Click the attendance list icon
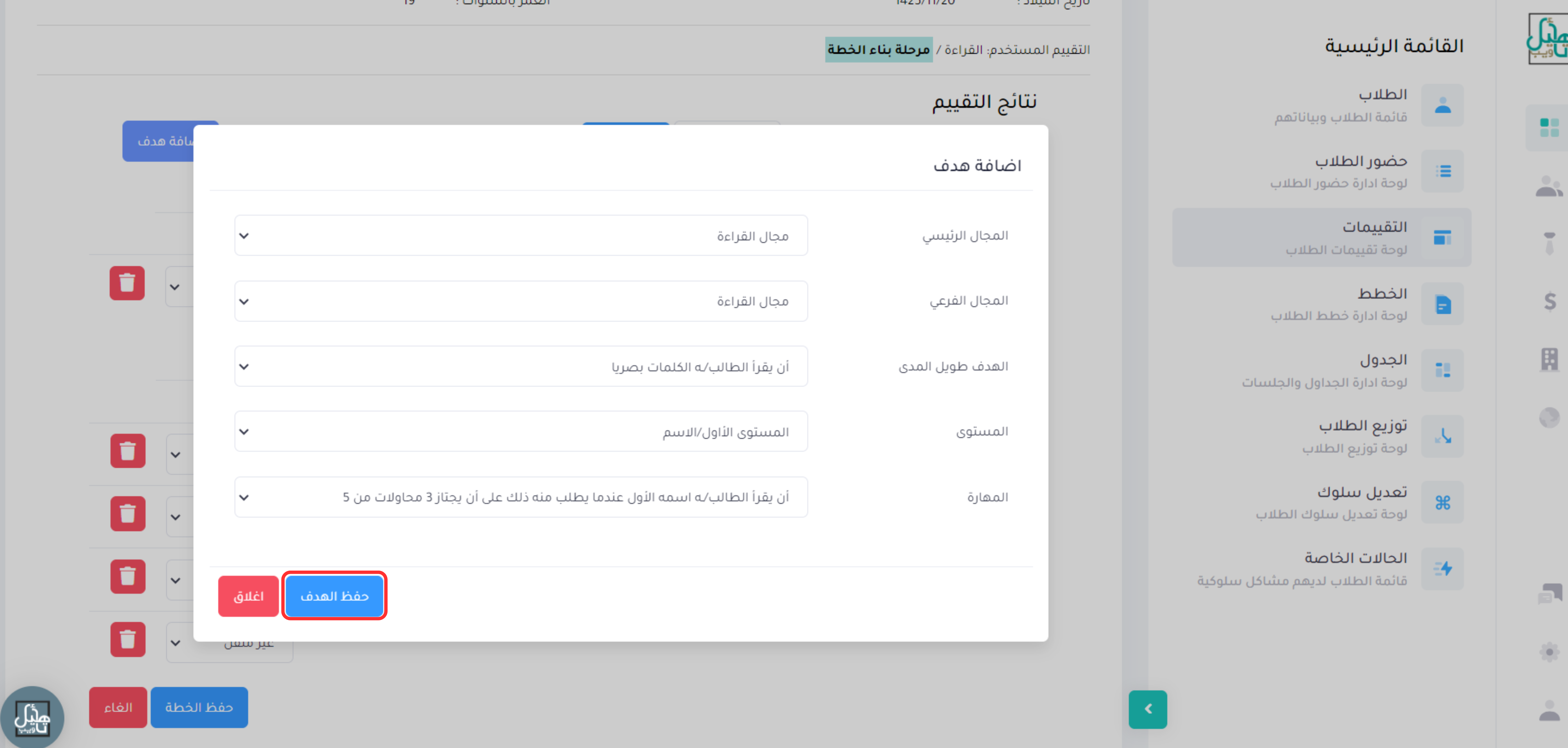This screenshot has height=748, width=1568. pyautogui.click(x=1442, y=171)
